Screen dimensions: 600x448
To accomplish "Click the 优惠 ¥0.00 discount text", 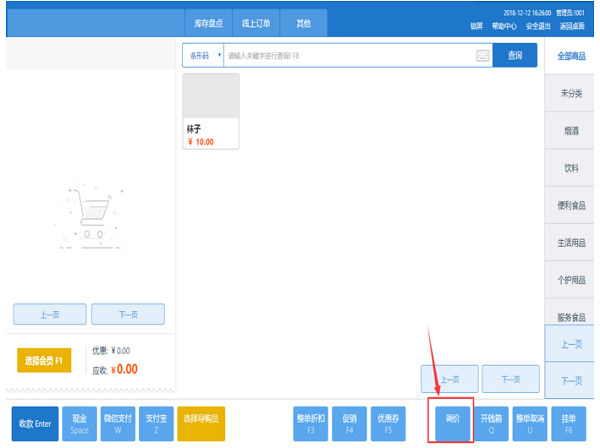I will 111,351.
